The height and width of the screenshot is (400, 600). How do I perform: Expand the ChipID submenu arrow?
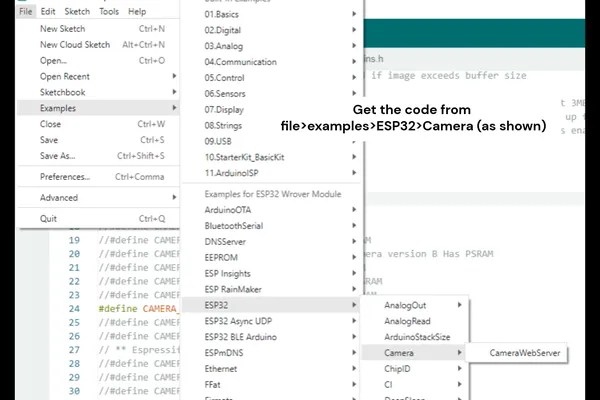click(460, 368)
